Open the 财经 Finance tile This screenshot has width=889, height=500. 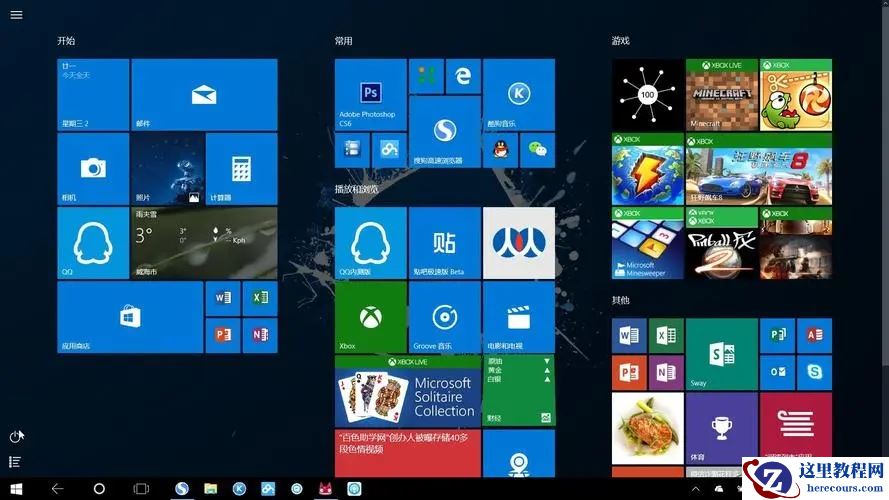pyautogui.click(x=519, y=391)
